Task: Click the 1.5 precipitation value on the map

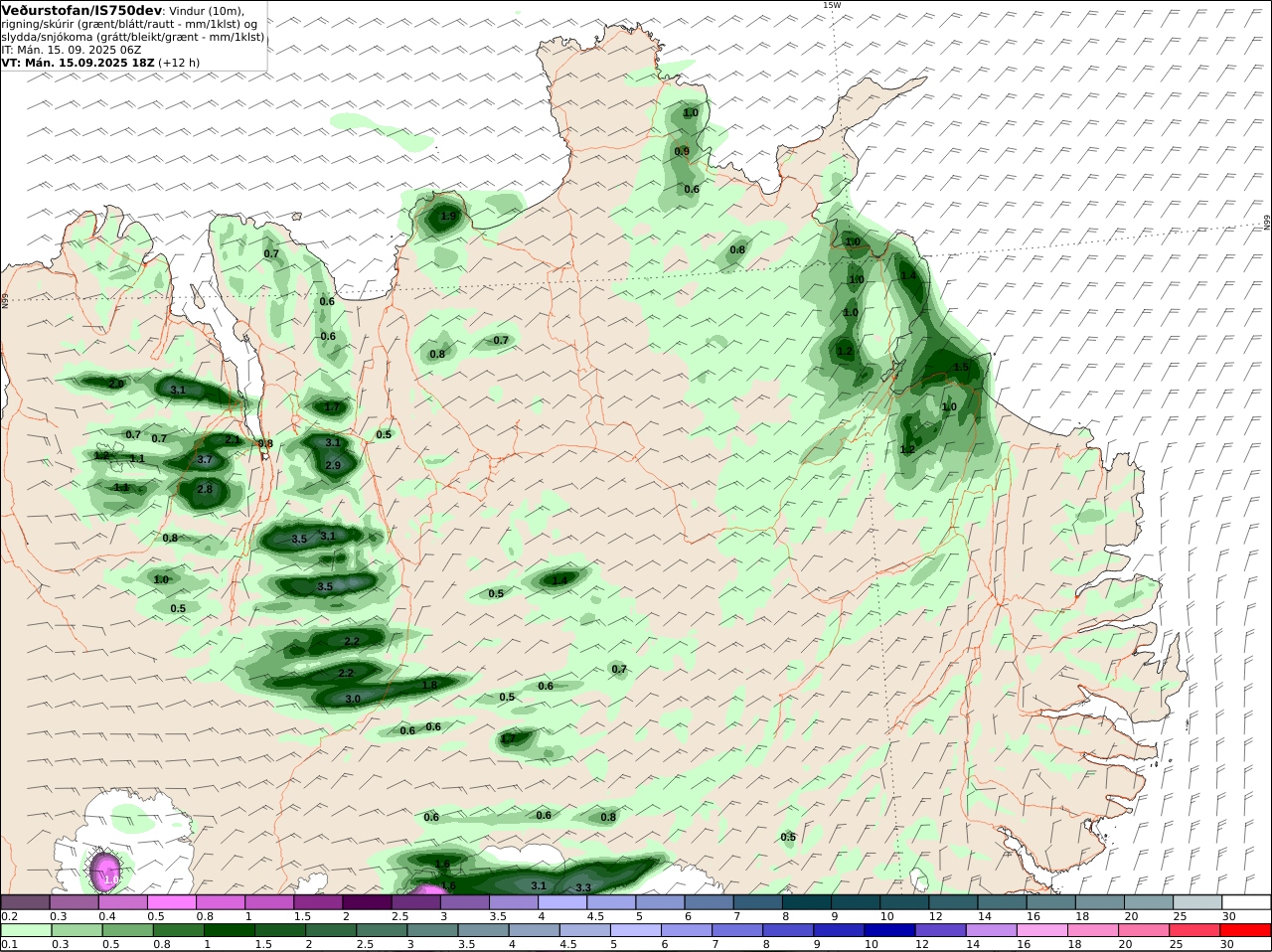Action: 961,367
